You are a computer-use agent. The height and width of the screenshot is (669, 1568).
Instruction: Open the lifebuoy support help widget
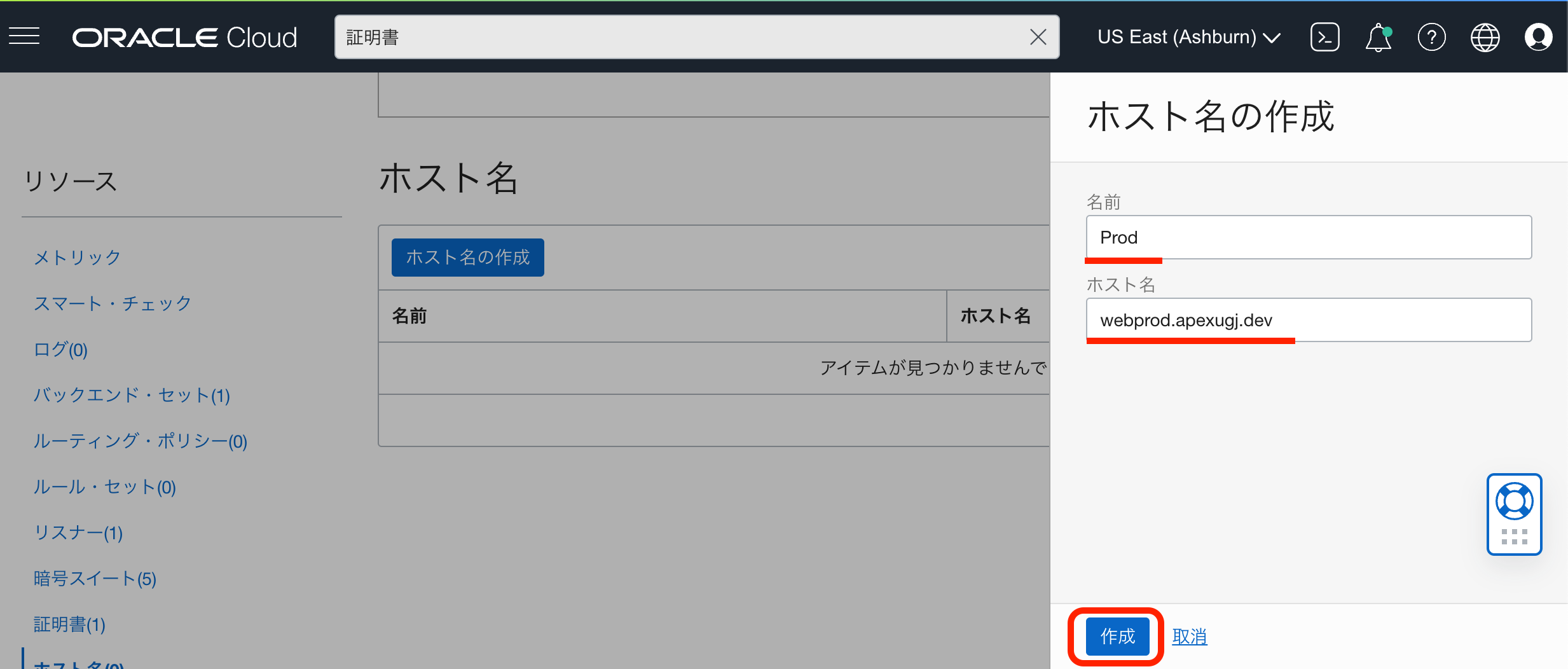tap(1515, 514)
